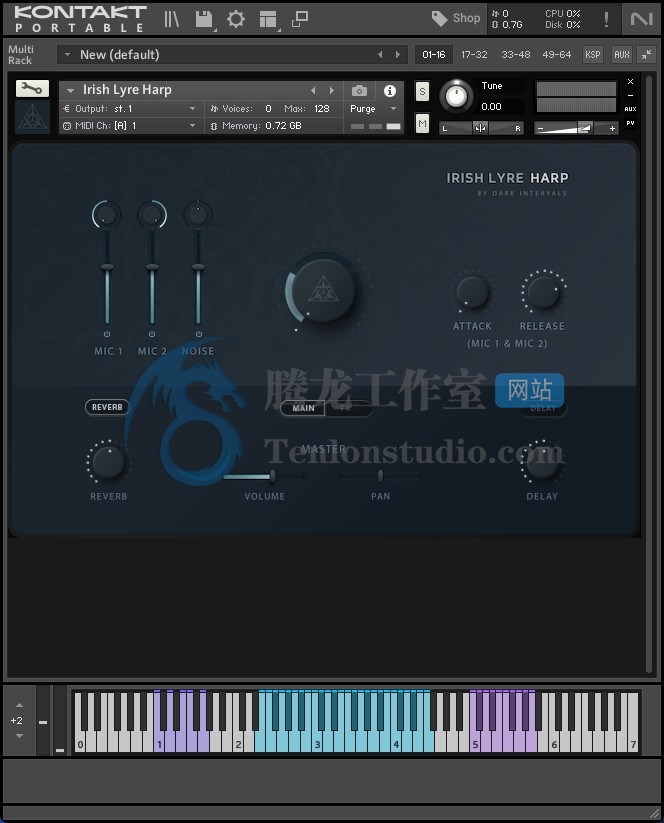Show instrument info icon

tap(389, 91)
